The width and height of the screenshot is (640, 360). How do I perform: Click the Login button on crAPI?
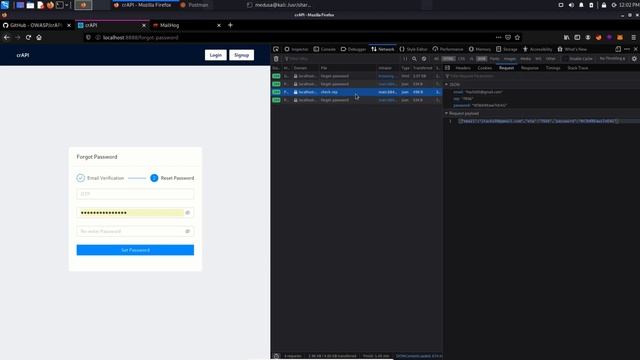(x=216, y=55)
